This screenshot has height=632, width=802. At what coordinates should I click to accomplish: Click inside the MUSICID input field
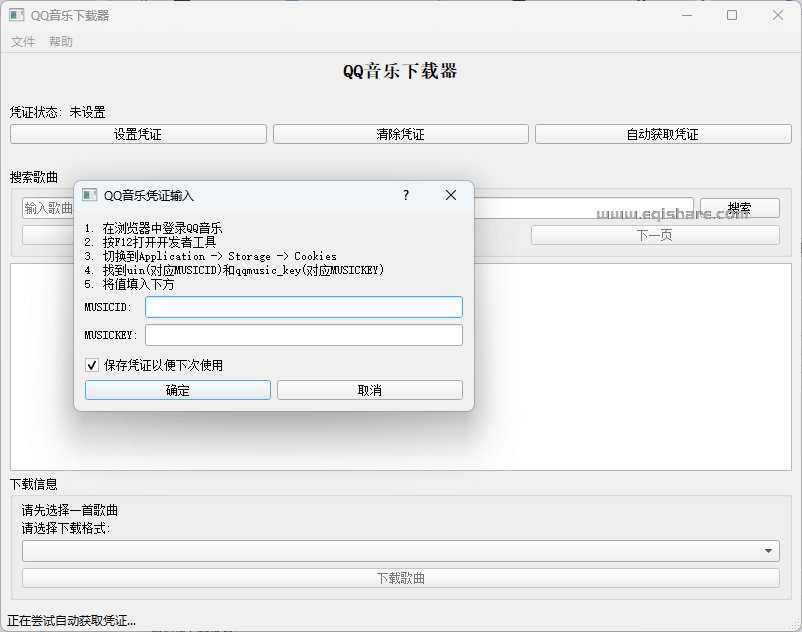[303, 306]
